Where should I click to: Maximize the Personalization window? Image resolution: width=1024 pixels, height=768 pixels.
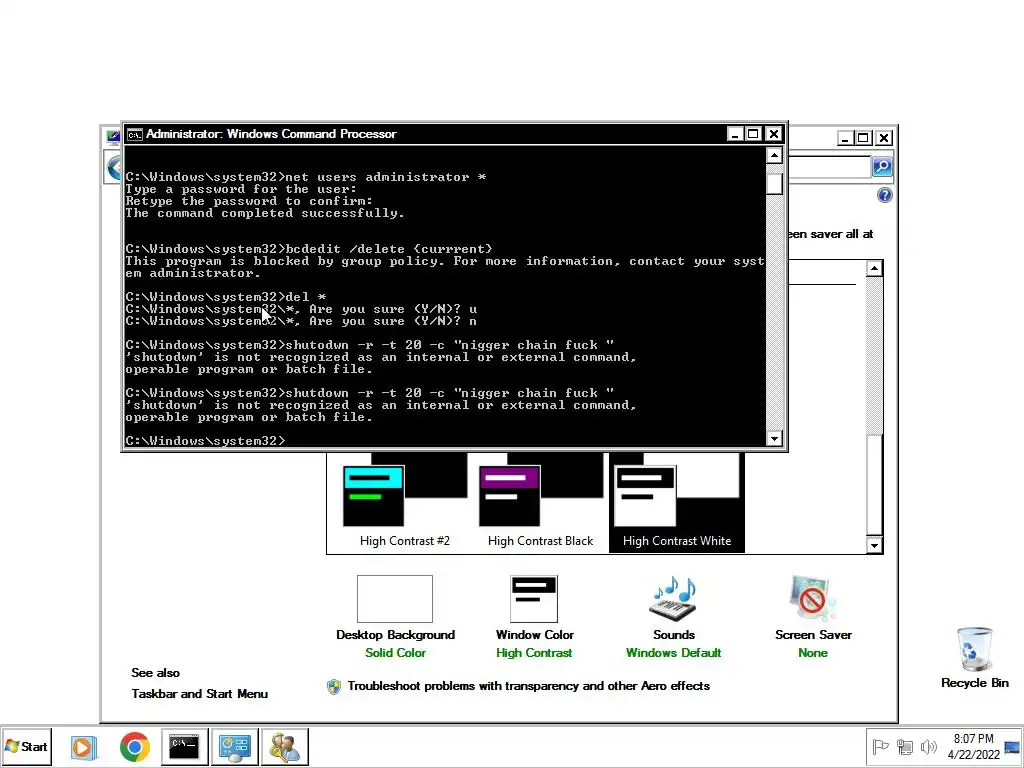(863, 138)
